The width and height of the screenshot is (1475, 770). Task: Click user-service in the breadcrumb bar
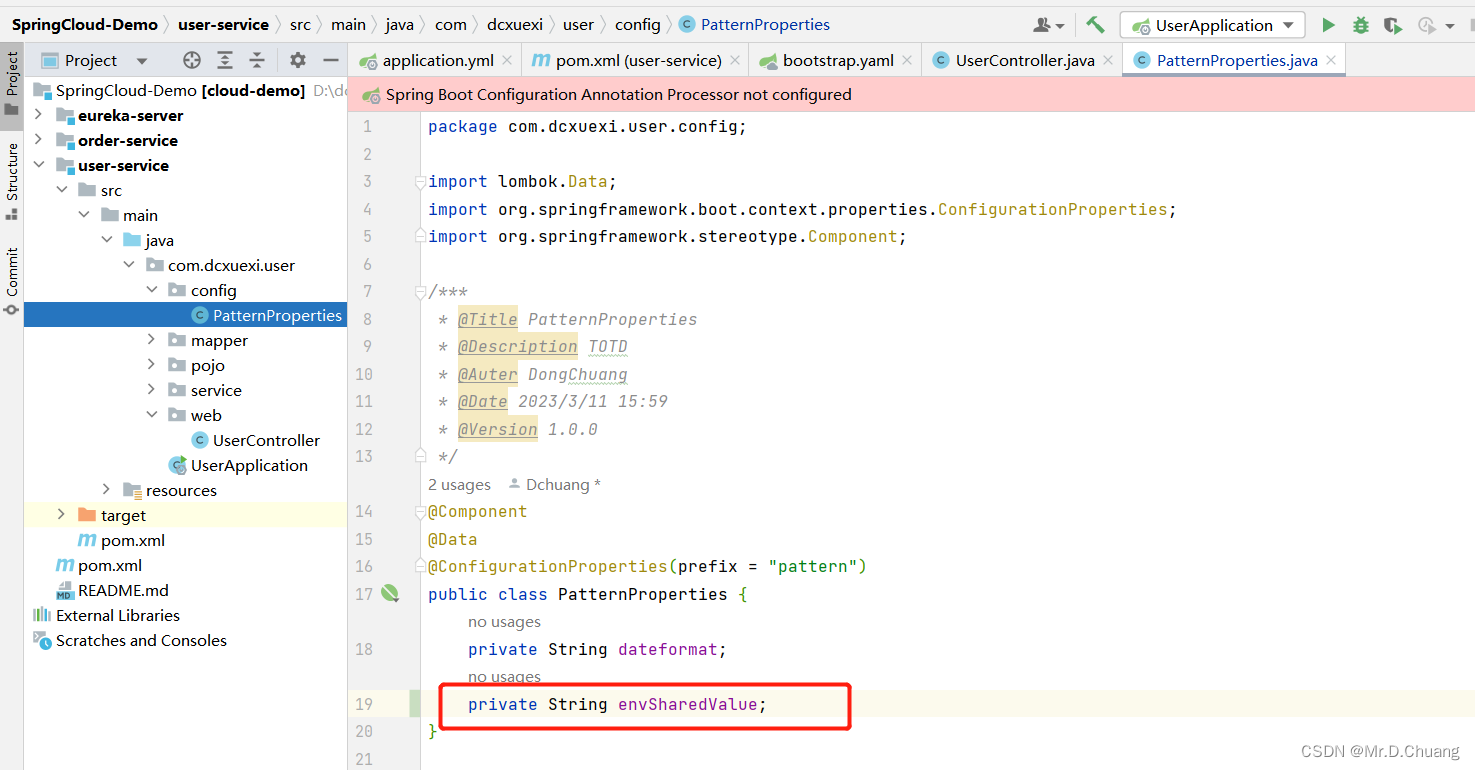(223, 25)
